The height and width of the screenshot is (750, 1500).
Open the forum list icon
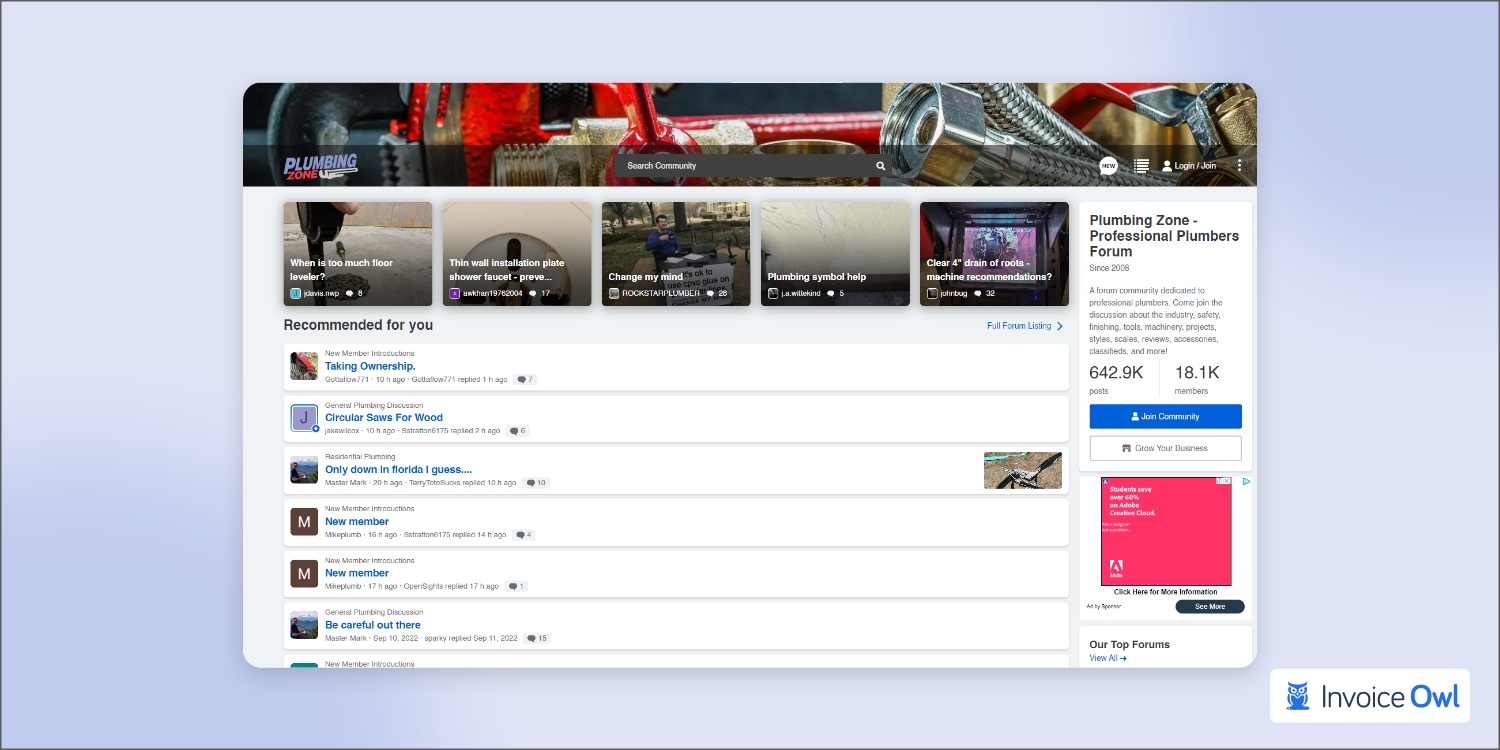point(1141,166)
